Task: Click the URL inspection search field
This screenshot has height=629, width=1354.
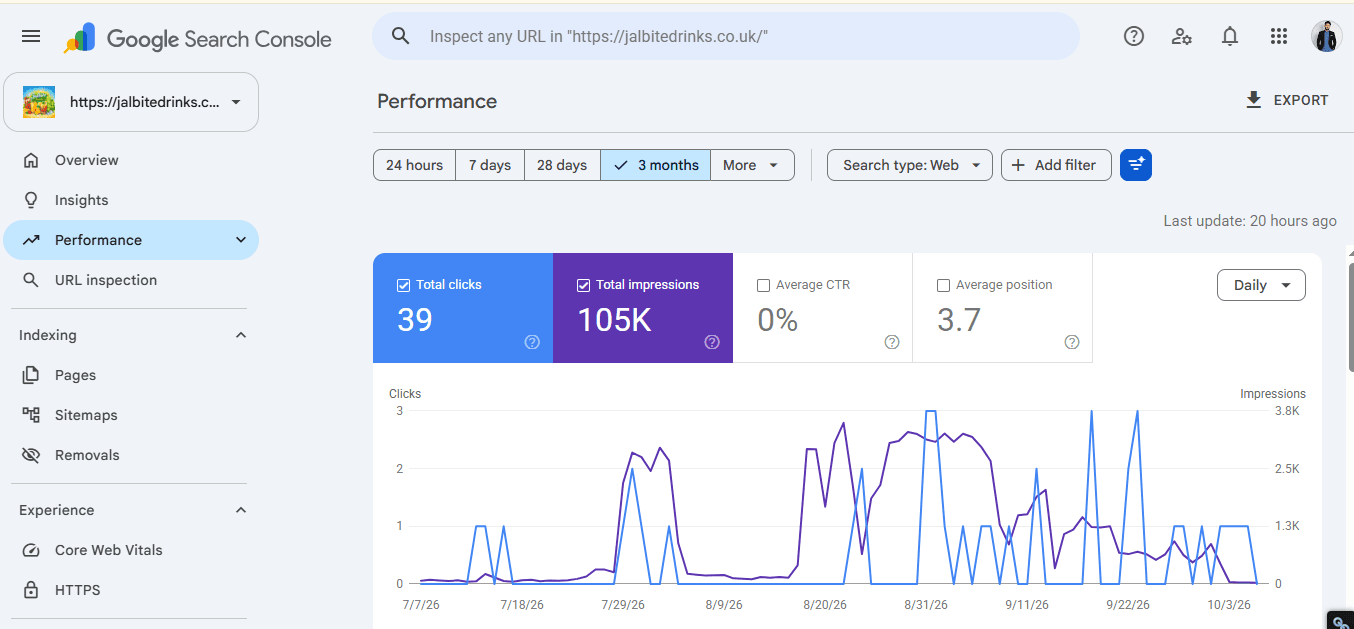Action: (x=726, y=36)
